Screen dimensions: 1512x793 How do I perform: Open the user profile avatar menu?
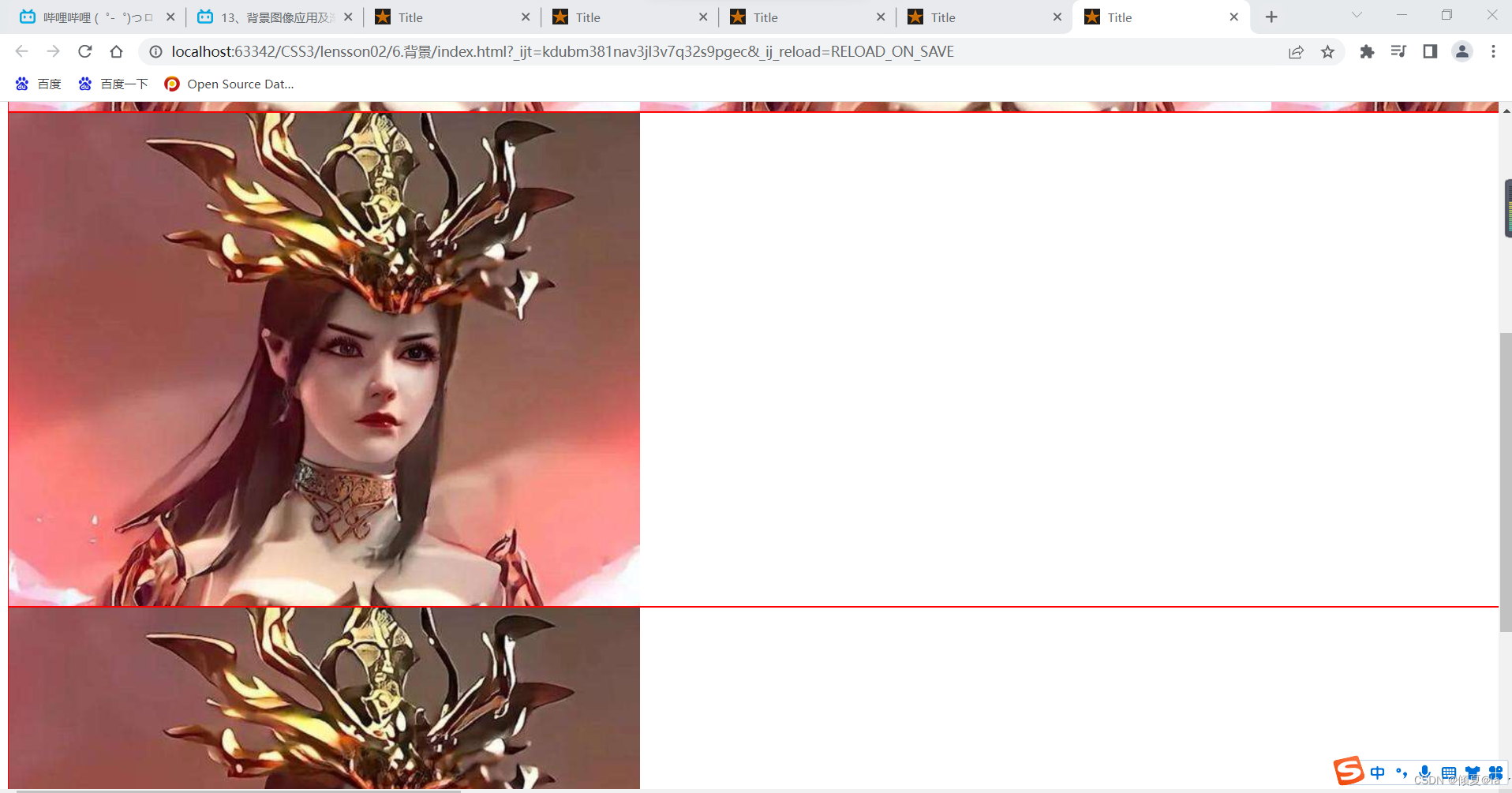1461,51
